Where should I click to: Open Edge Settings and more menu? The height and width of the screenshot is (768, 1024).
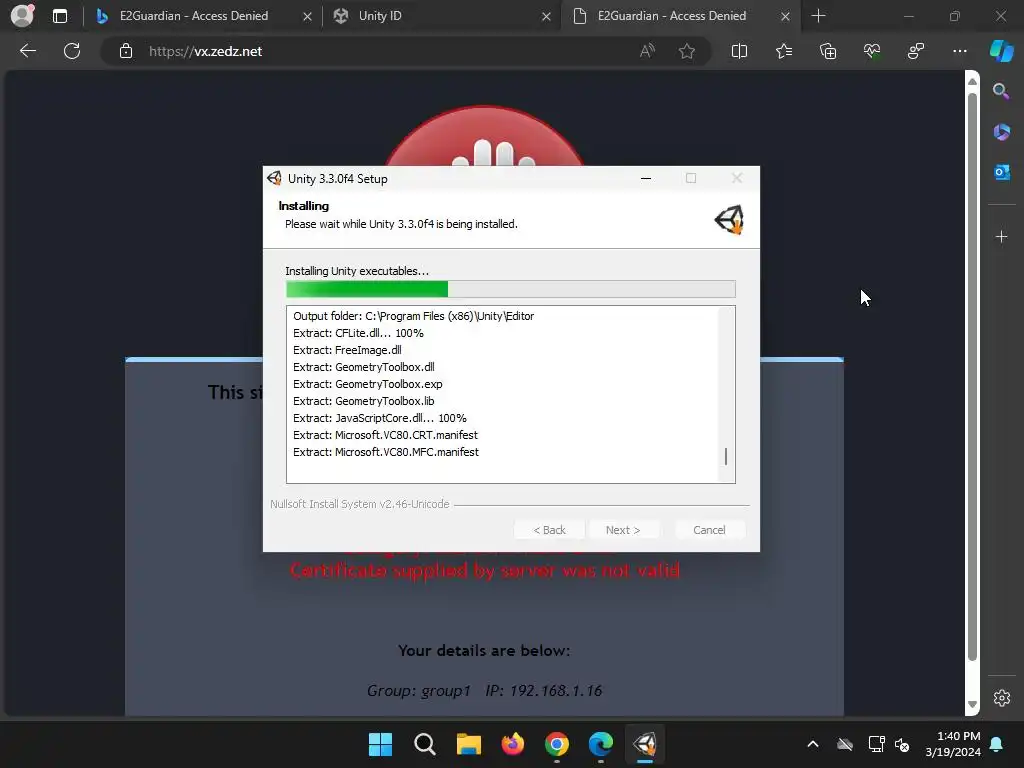(x=960, y=51)
